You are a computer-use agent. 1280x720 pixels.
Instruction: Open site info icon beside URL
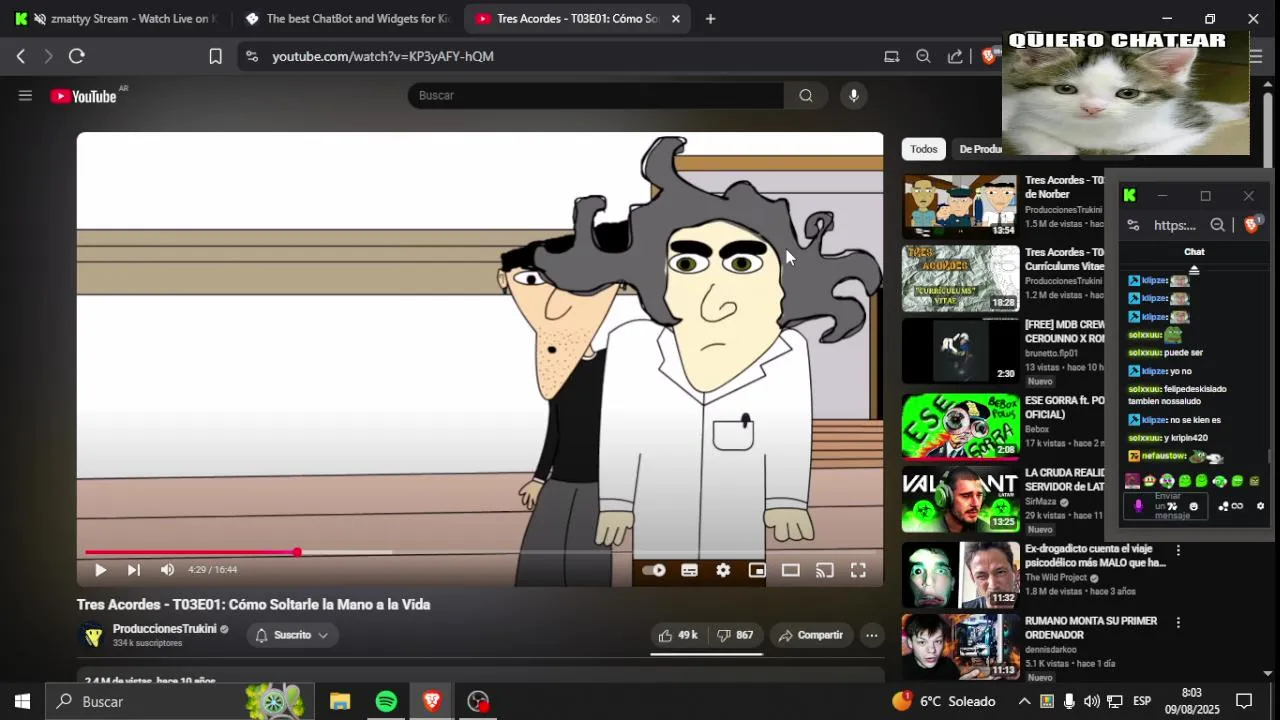251,56
